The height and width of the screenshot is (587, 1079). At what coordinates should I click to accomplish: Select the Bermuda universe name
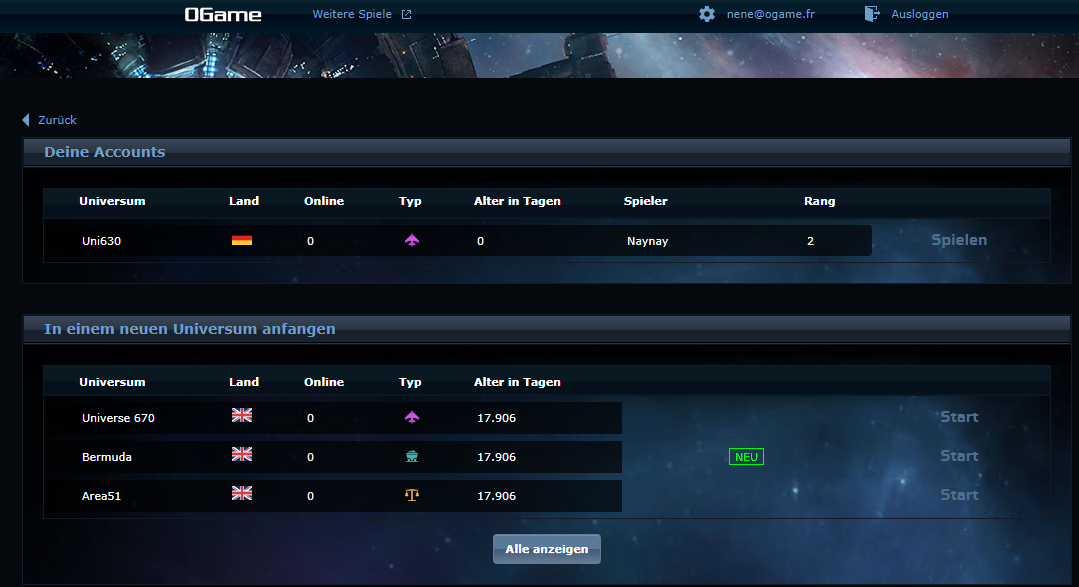(107, 457)
